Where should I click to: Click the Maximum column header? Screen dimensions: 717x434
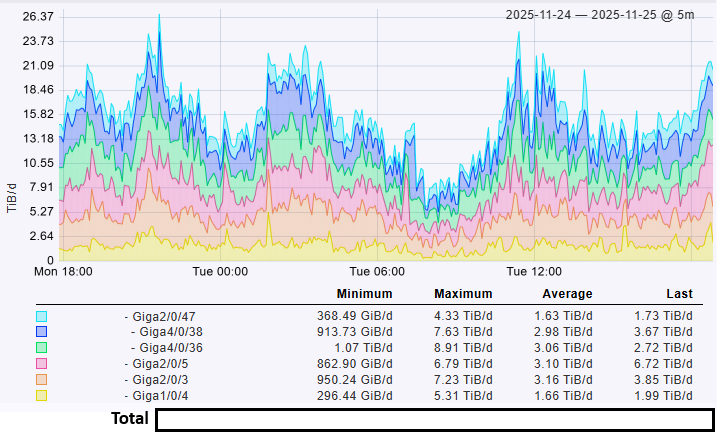pyautogui.click(x=463, y=294)
